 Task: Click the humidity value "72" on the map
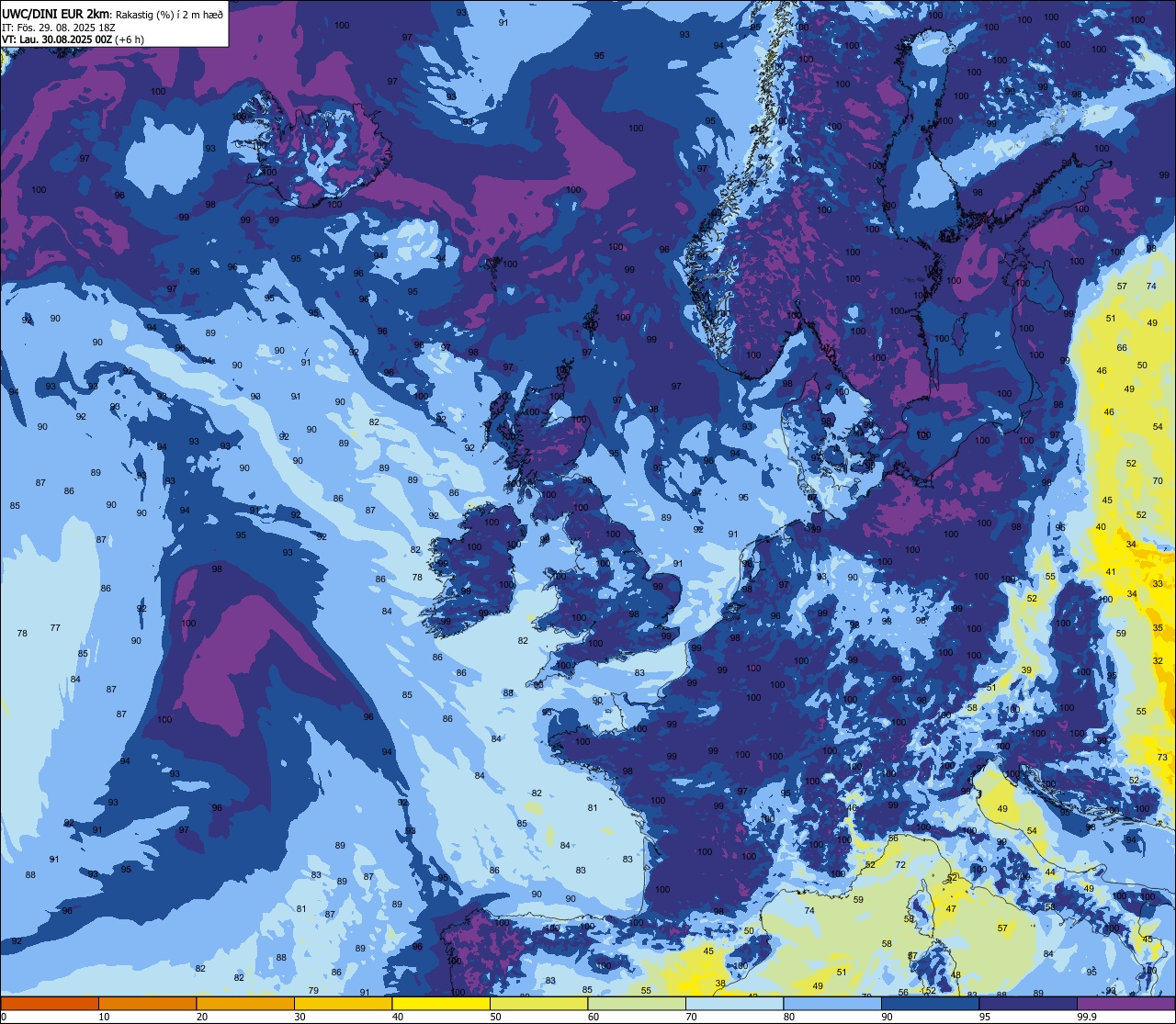pyautogui.click(x=900, y=865)
